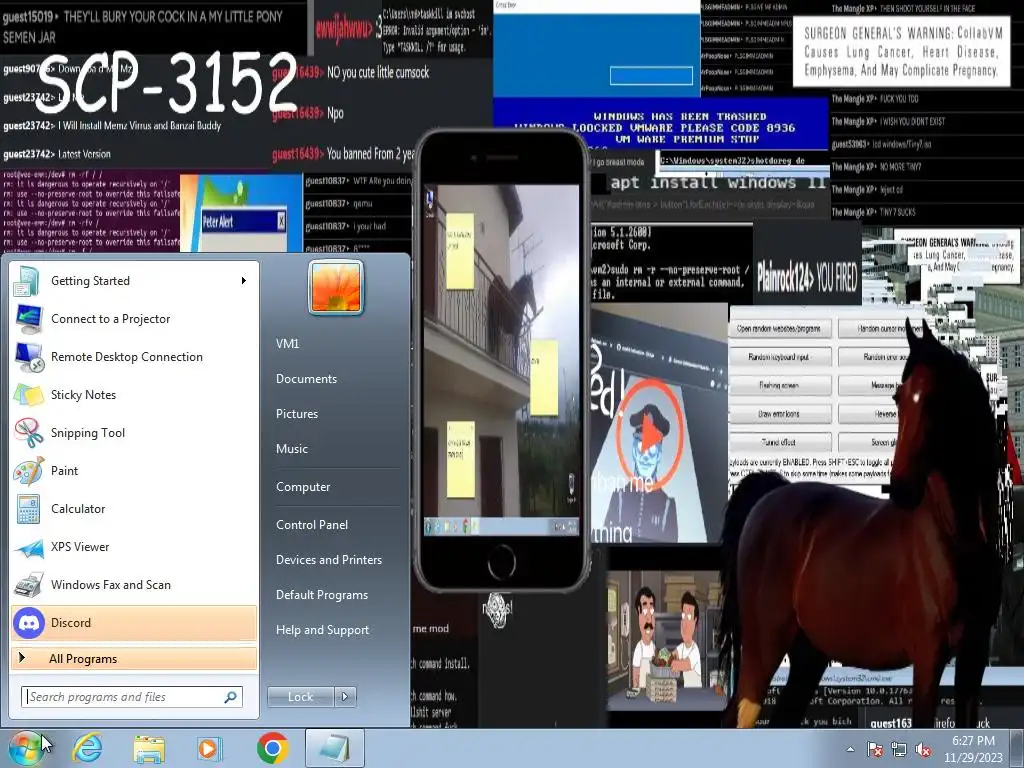
Task: Click the user account flower picture
Action: point(336,287)
